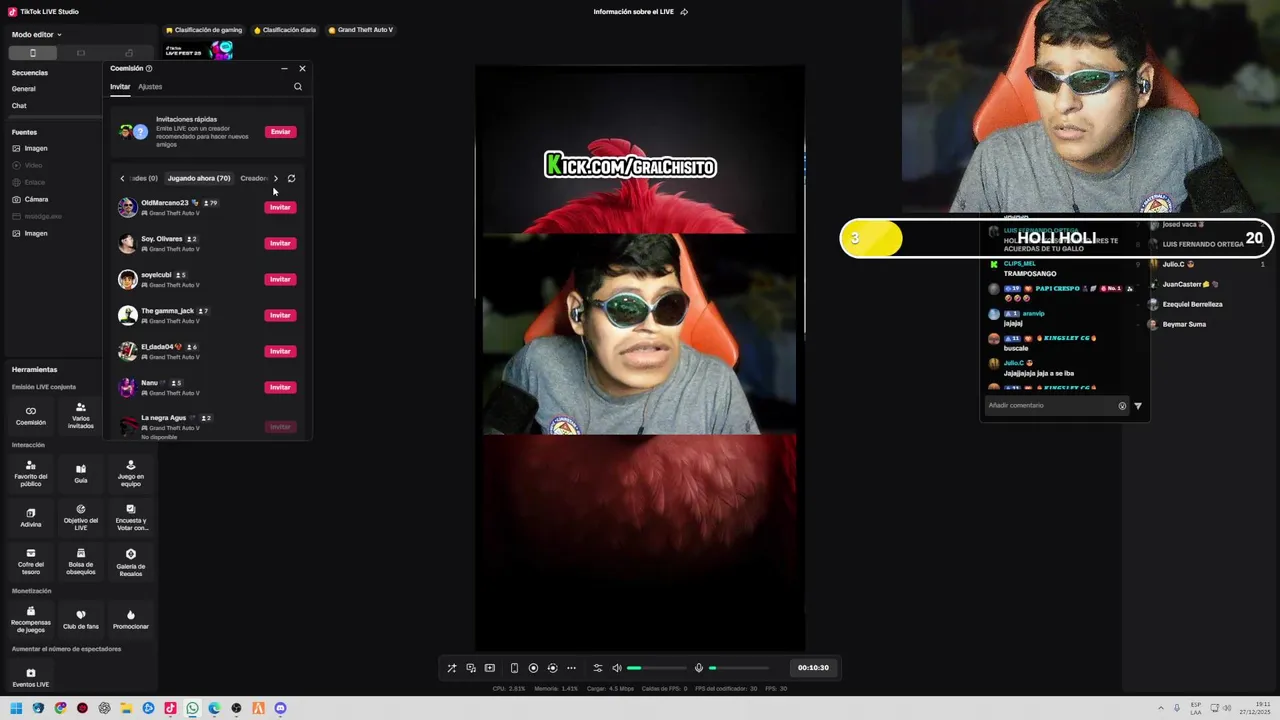
Task: Select the Creadores tab in Coemisión
Action: pyautogui.click(x=254, y=179)
